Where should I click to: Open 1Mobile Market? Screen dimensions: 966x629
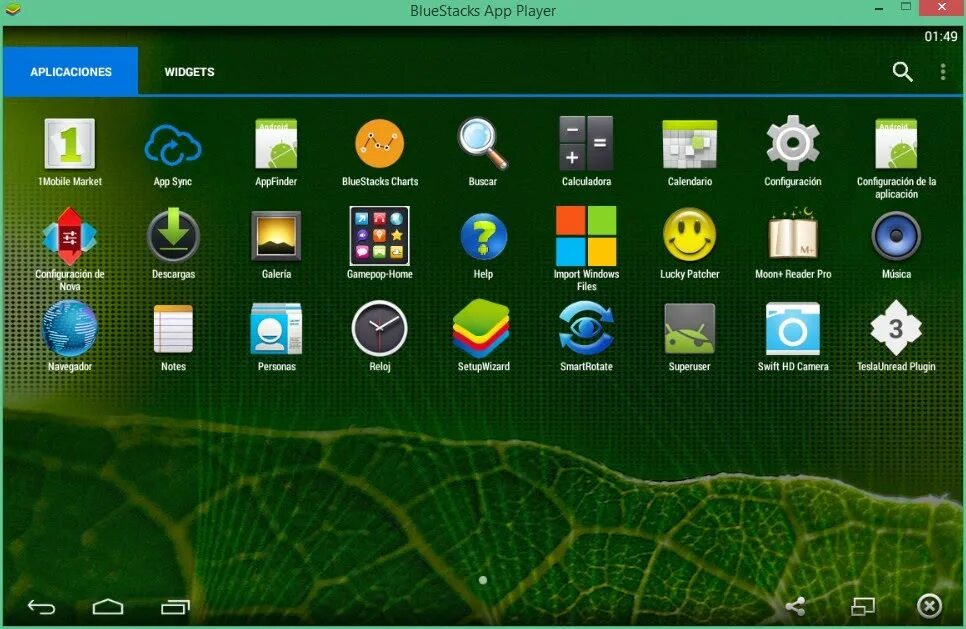click(69, 145)
